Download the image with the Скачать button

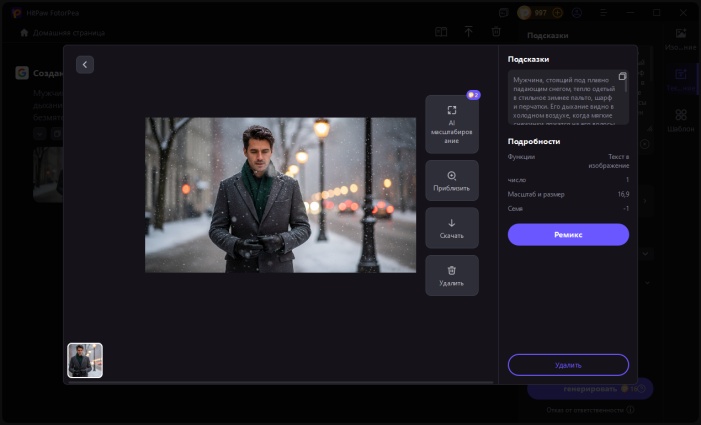click(x=452, y=228)
